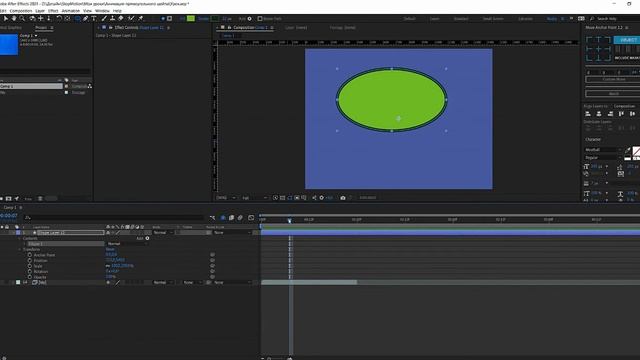Open the Animation menu

click(x=71, y=11)
